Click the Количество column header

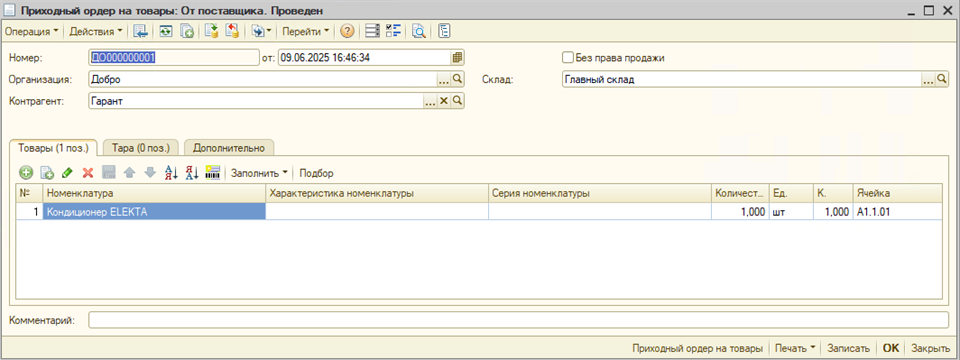[740, 193]
